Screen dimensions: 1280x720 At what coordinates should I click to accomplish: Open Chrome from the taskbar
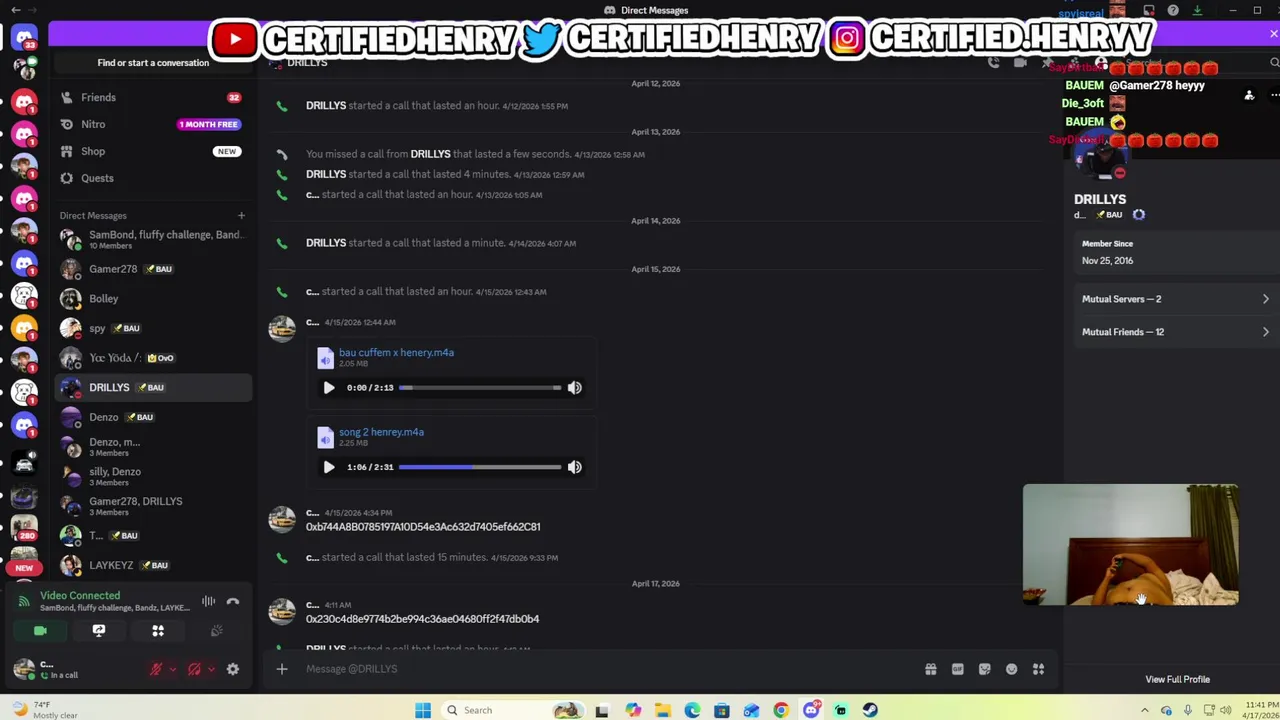[781, 710]
